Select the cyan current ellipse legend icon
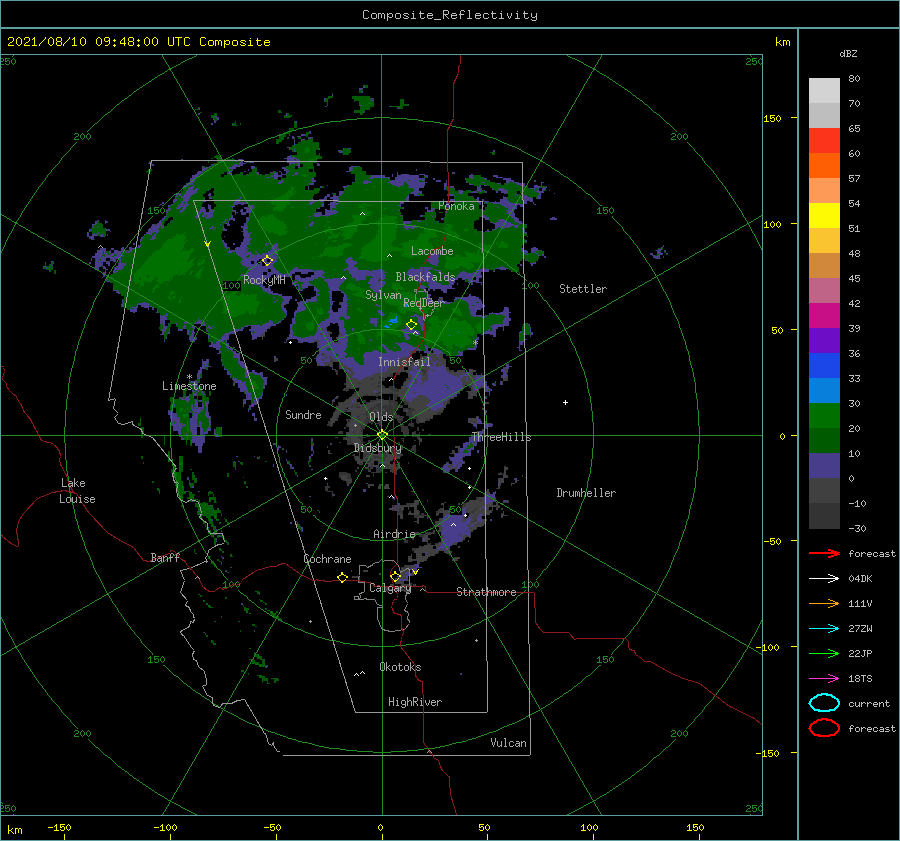Viewport: 900px width, 841px height. click(x=824, y=703)
